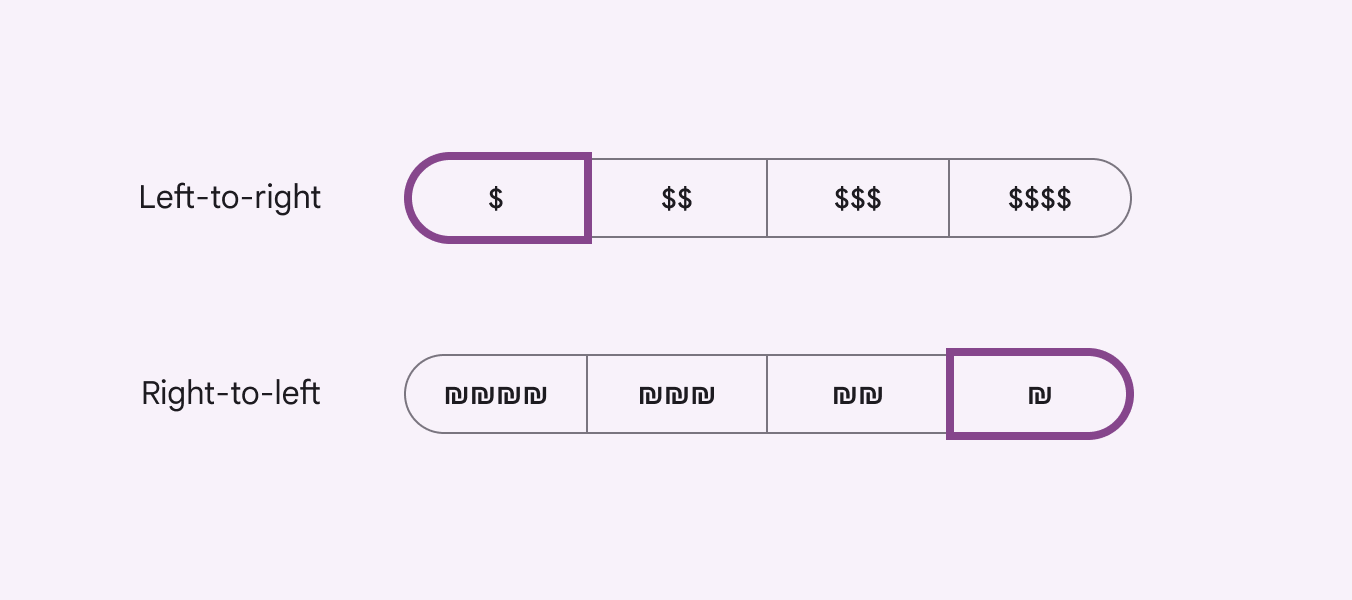Choose the two shekel signs segment
1352x600 pixels.
pos(858,394)
